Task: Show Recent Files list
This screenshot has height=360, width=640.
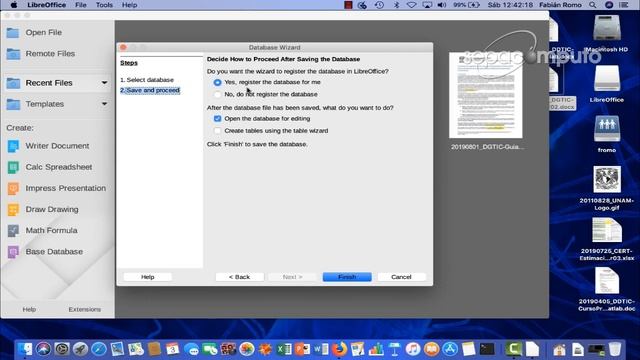Action: coord(49,83)
